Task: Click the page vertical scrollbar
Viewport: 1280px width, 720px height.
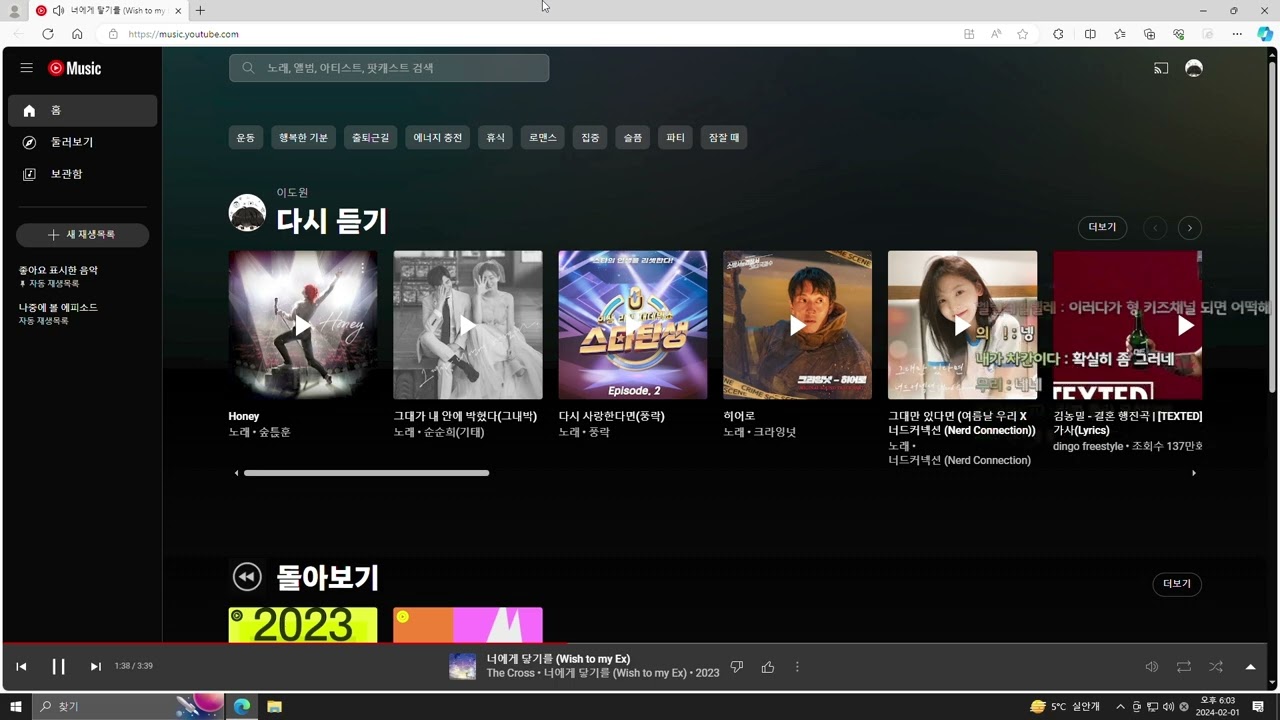Action: click(1272, 225)
